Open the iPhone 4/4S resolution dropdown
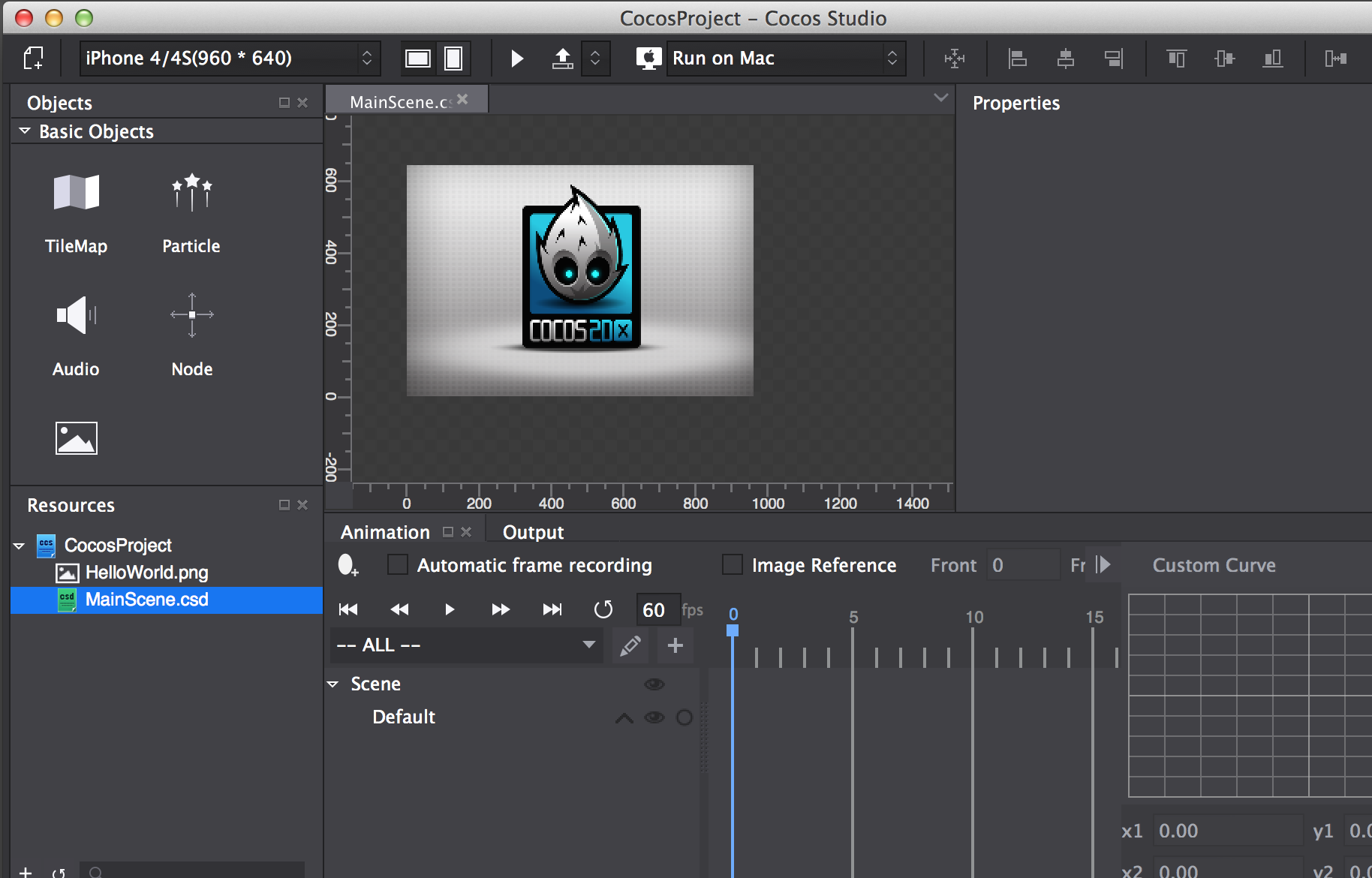 pos(230,58)
